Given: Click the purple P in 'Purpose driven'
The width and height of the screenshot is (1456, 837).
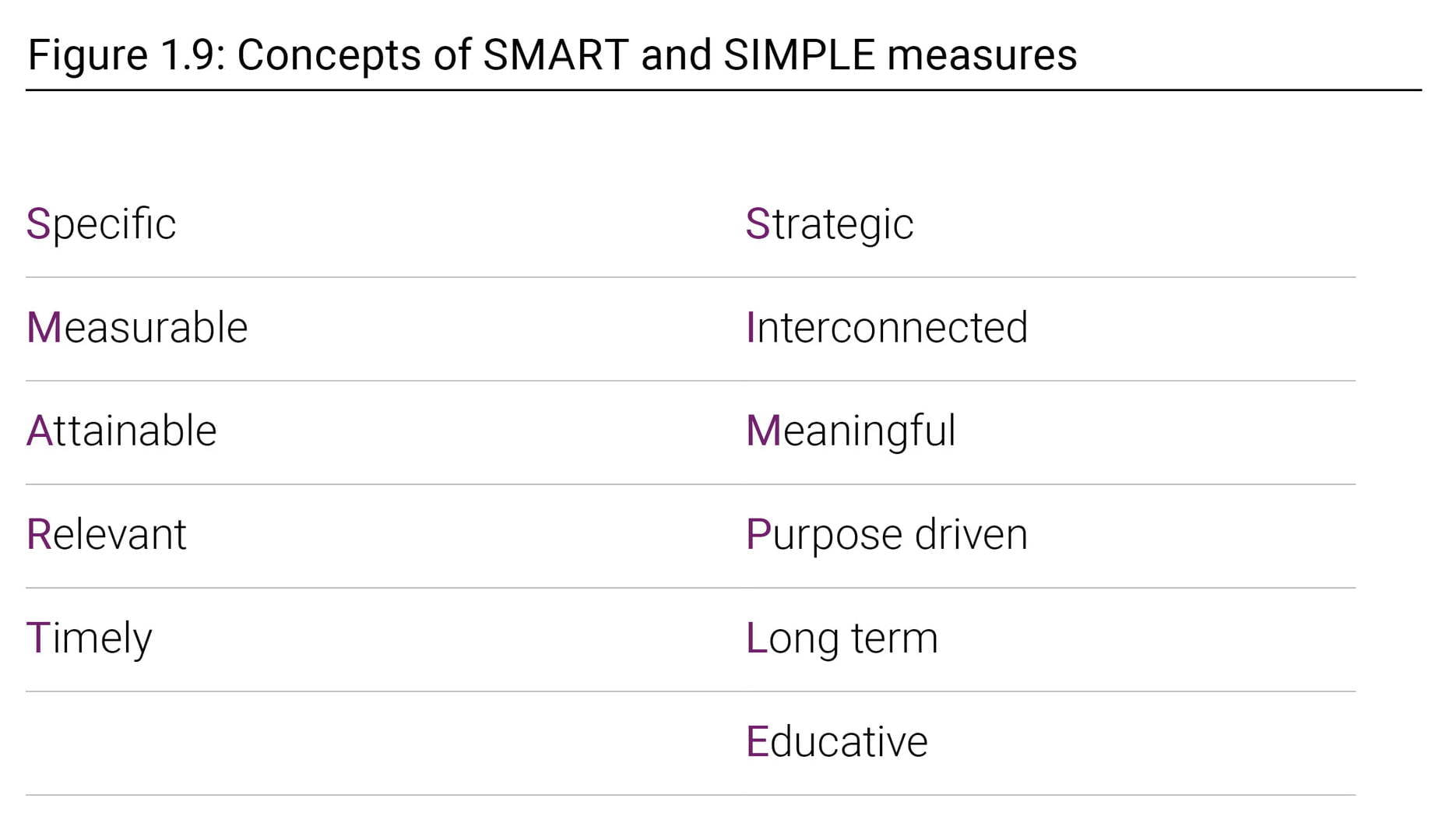Looking at the screenshot, I should [758, 534].
